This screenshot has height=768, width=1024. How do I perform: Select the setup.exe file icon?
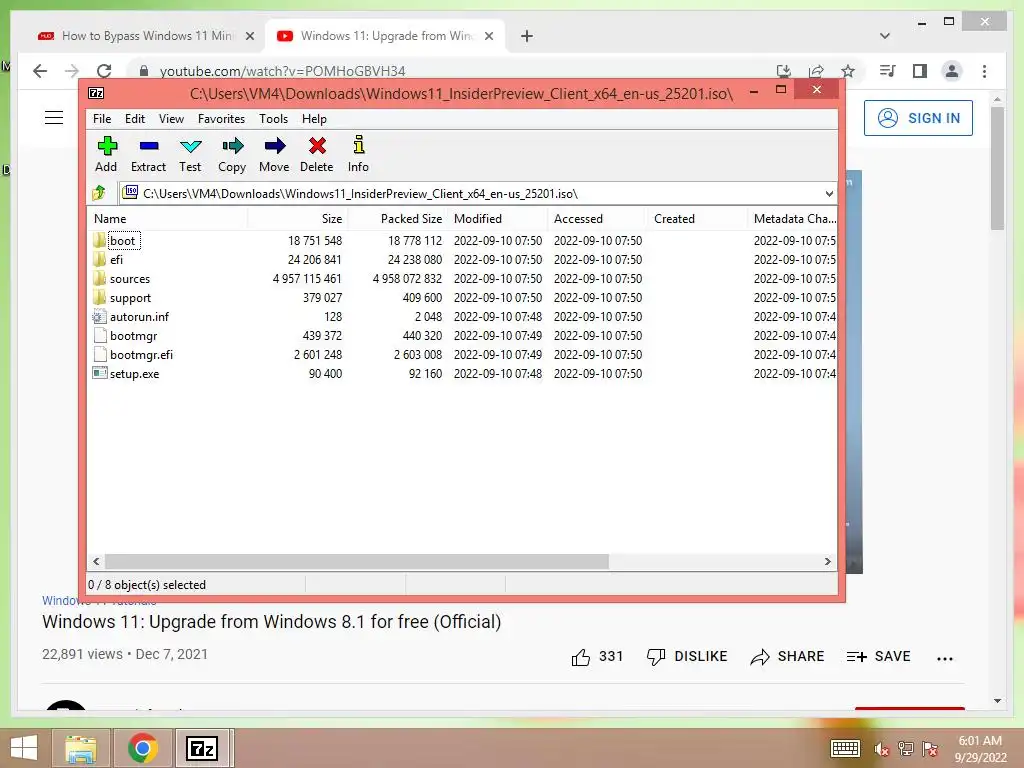pos(99,374)
